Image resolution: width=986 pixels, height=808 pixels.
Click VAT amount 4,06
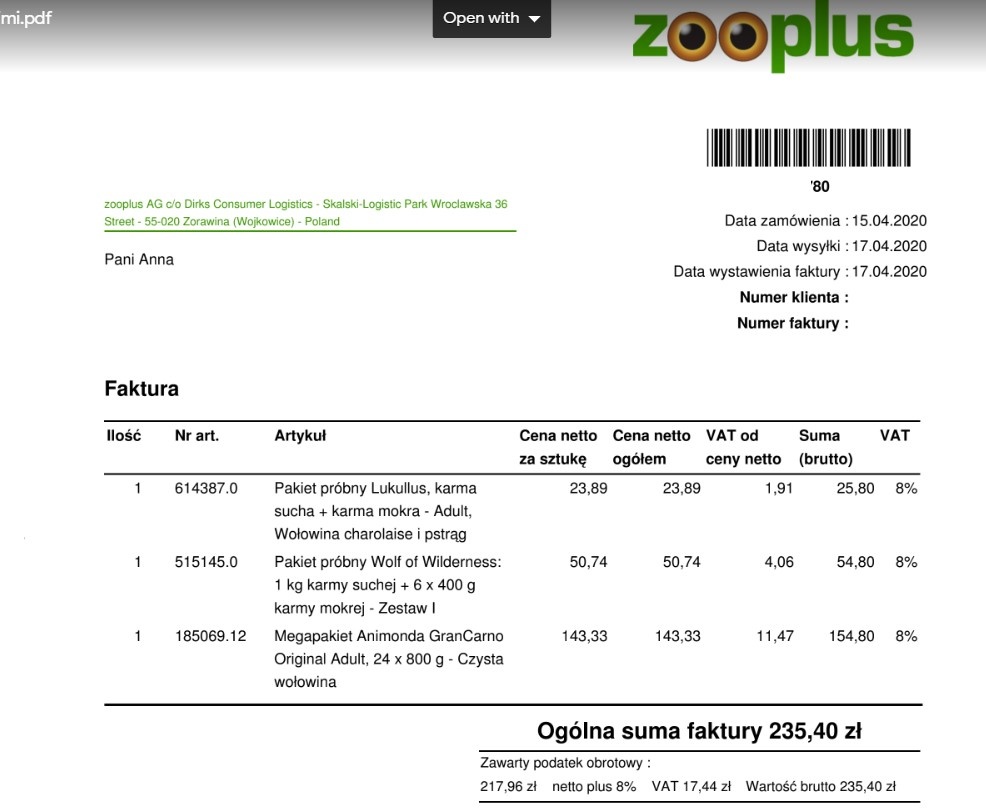tap(779, 562)
